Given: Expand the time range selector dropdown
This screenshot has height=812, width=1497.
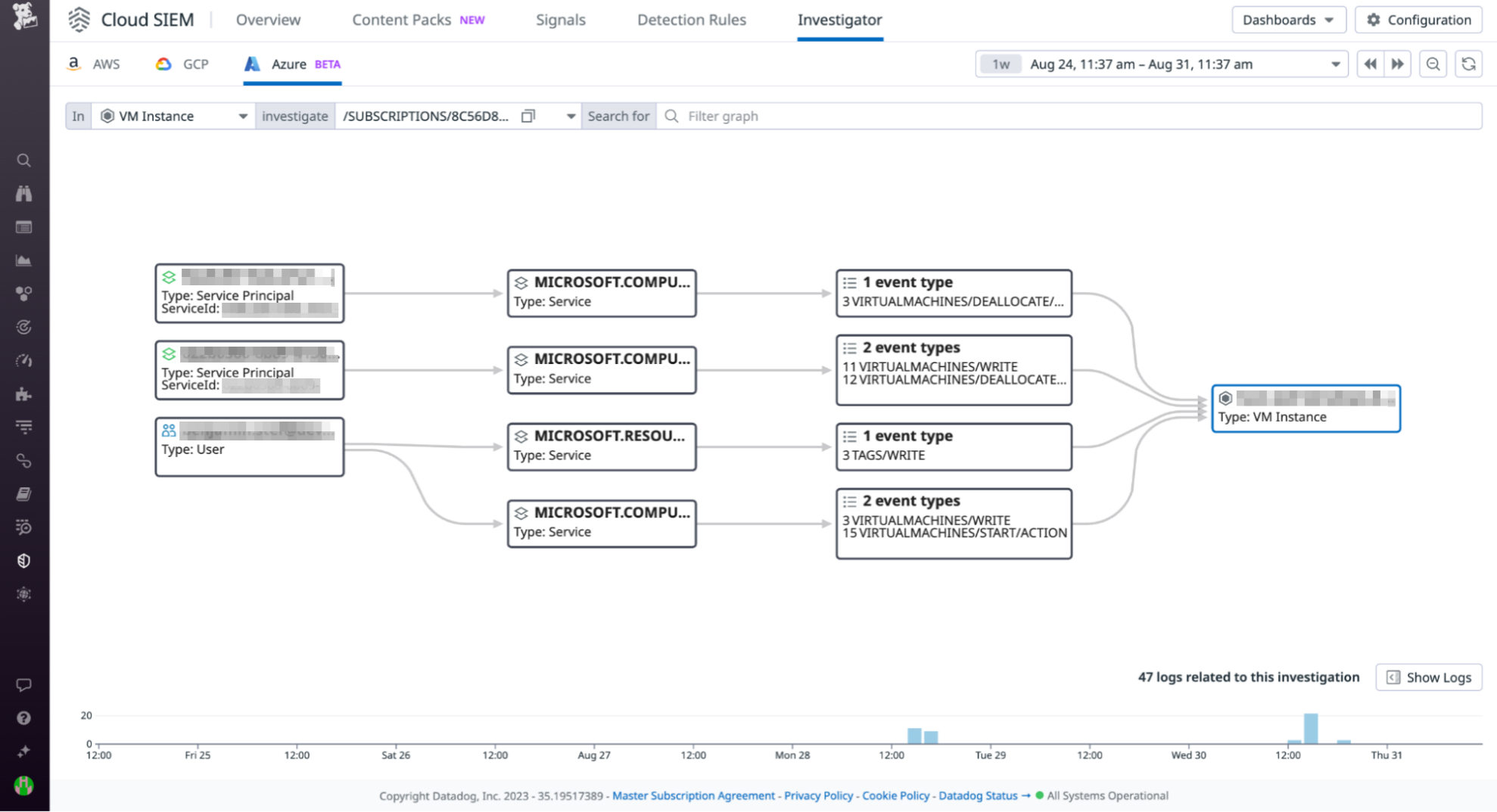Looking at the screenshot, I should pyautogui.click(x=1337, y=64).
